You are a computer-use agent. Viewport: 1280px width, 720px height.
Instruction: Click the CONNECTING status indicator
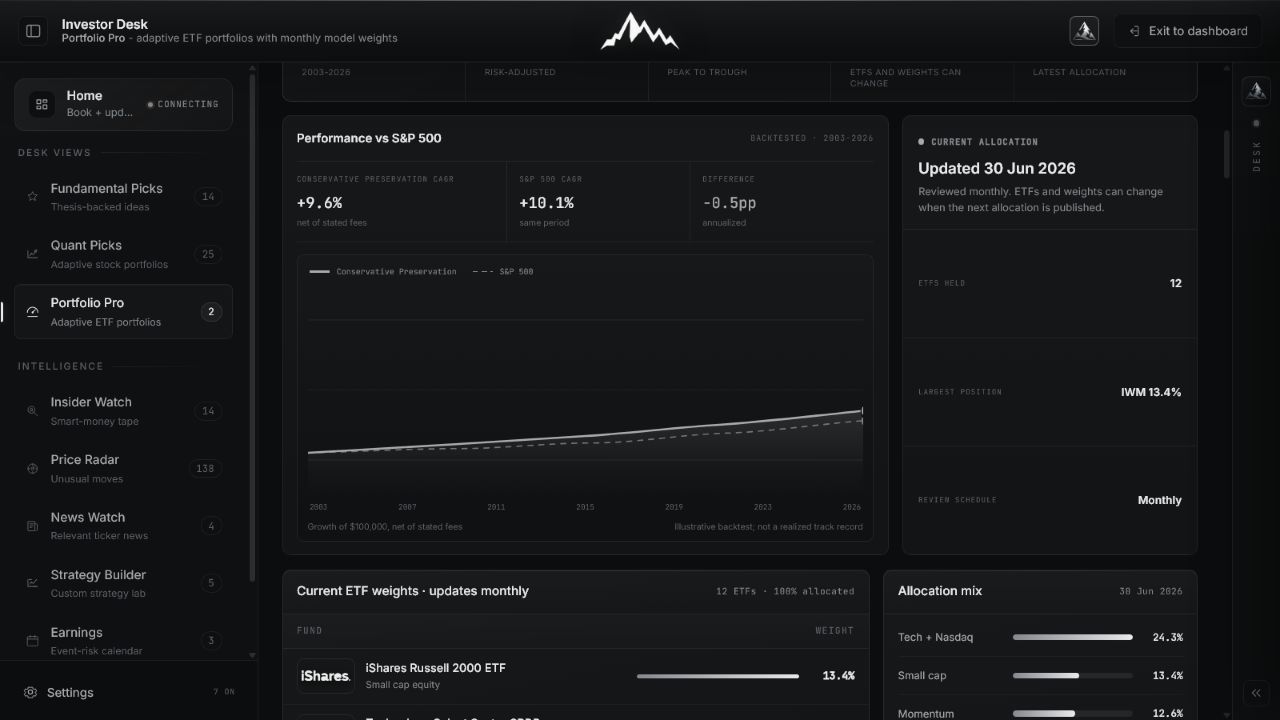point(183,104)
